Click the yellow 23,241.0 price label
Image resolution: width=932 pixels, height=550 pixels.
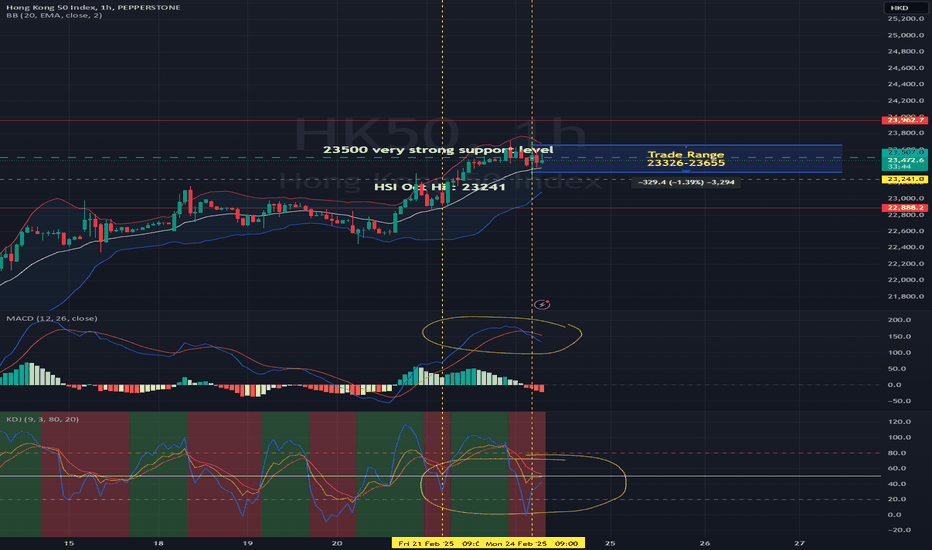(x=906, y=179)
